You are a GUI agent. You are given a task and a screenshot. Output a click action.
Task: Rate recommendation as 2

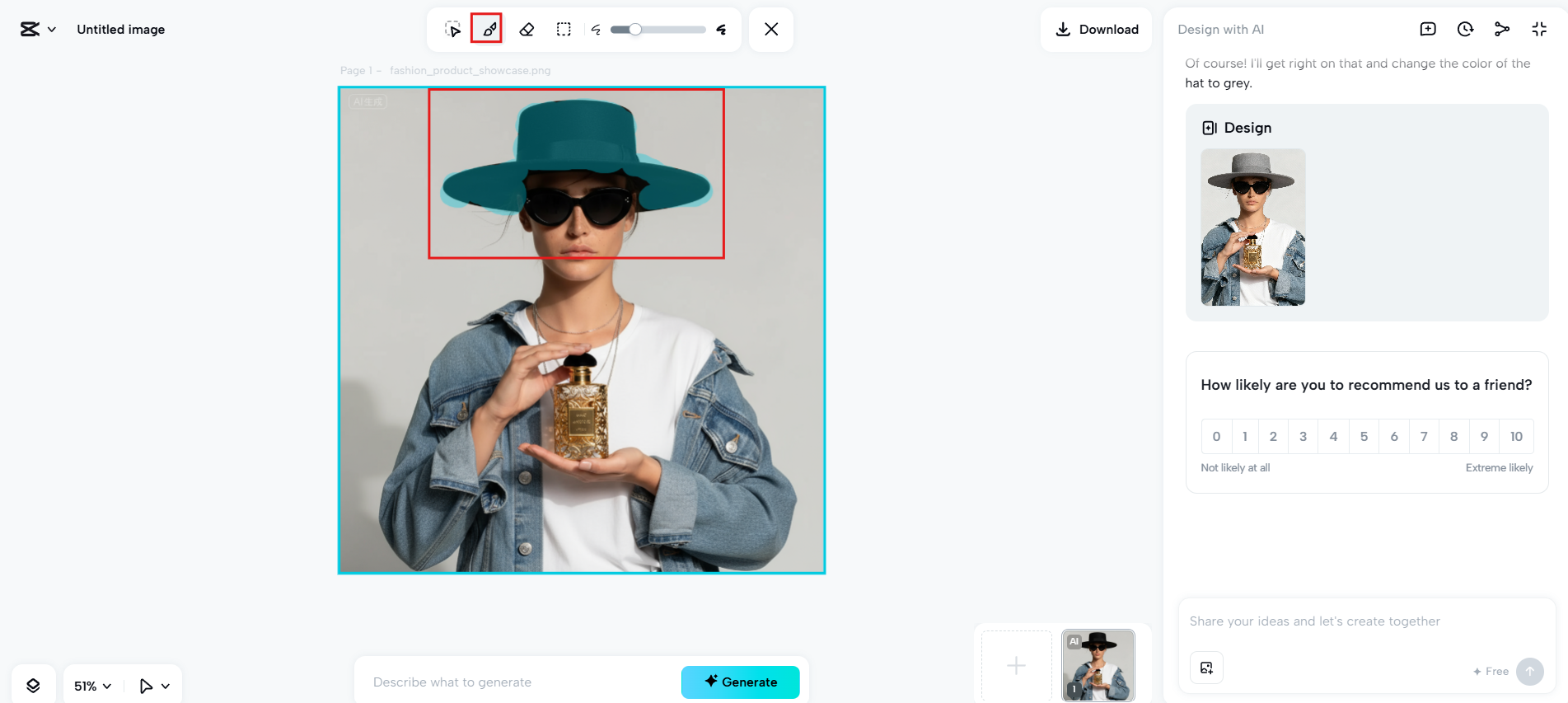(1273, 437)
